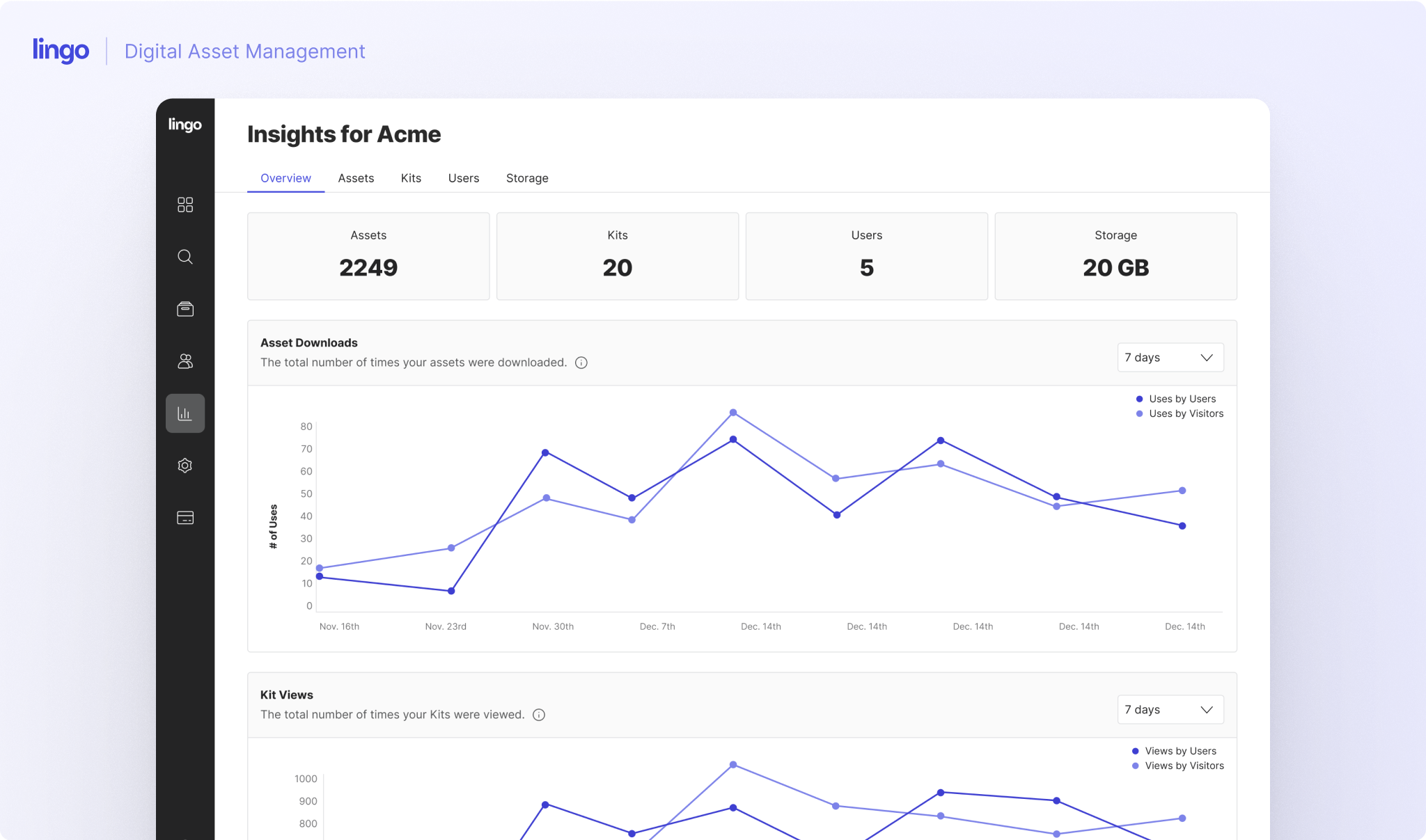The image size is (1426, 840).
Task: Click the Storage 20 GB summary card
Action: (x=1115, y=256)
